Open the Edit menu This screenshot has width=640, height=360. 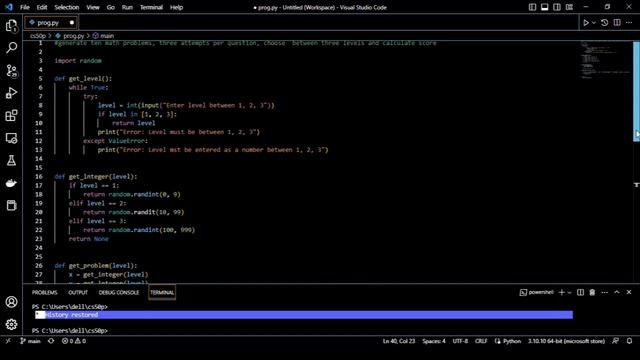(42, 7)
